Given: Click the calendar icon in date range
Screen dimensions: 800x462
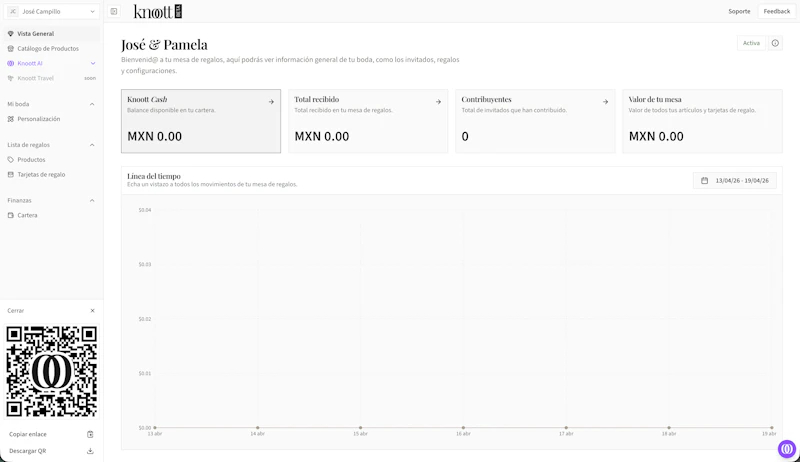Looking at the screenshot, I should (705, 181).
